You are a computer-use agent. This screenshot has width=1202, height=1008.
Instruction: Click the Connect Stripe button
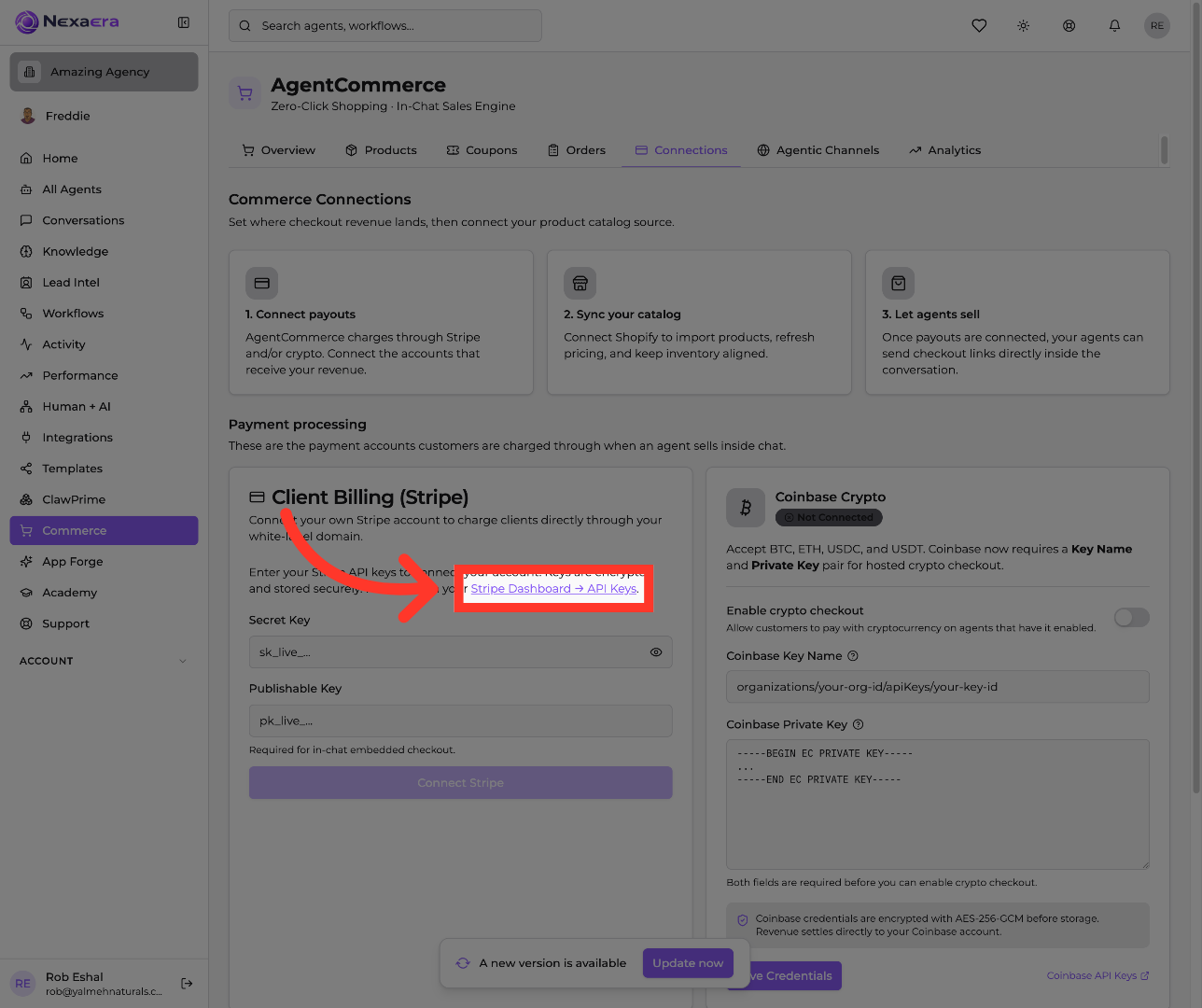click(x=460, y=783)
